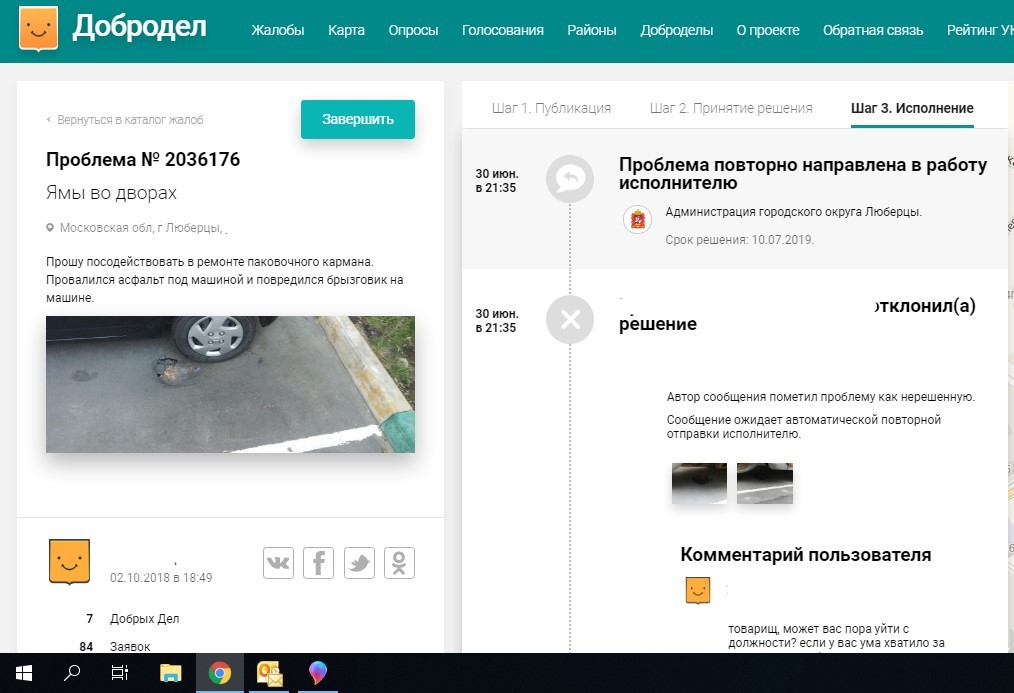Share via the Facebook icon
Viewport: 1014px width, 693px height.
pyautogui.click(x=318, y=563)
